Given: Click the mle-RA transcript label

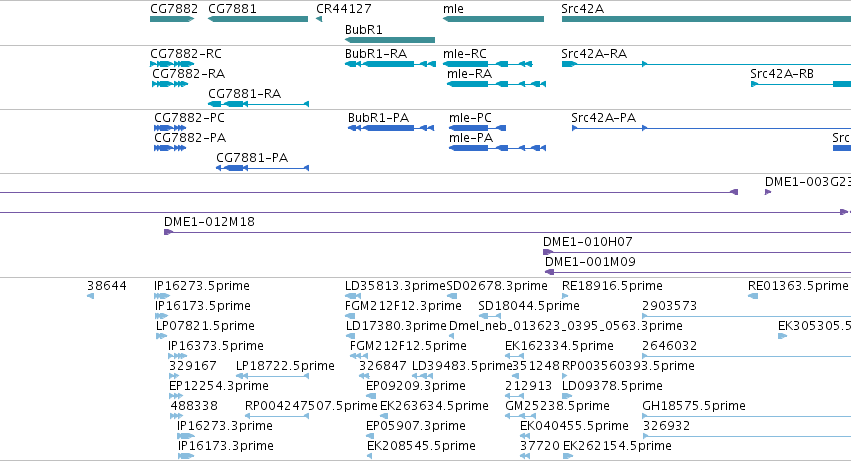Looking at the screenshot, I should (x=469, y=74).
